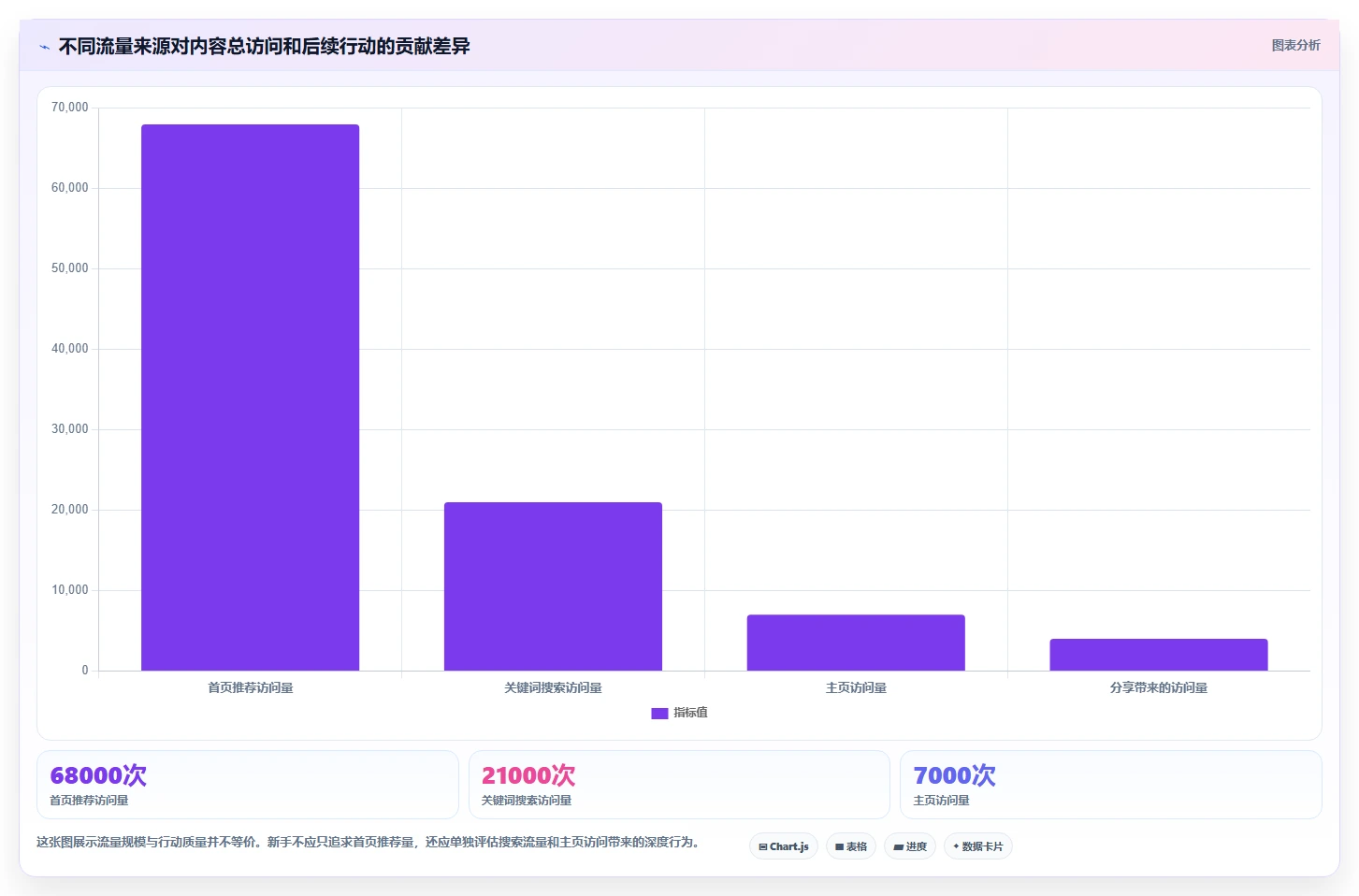Click the description text starting 这张图展示流量规模
This screenshot has height=896, width=1359.
click(x=369, y=842)
